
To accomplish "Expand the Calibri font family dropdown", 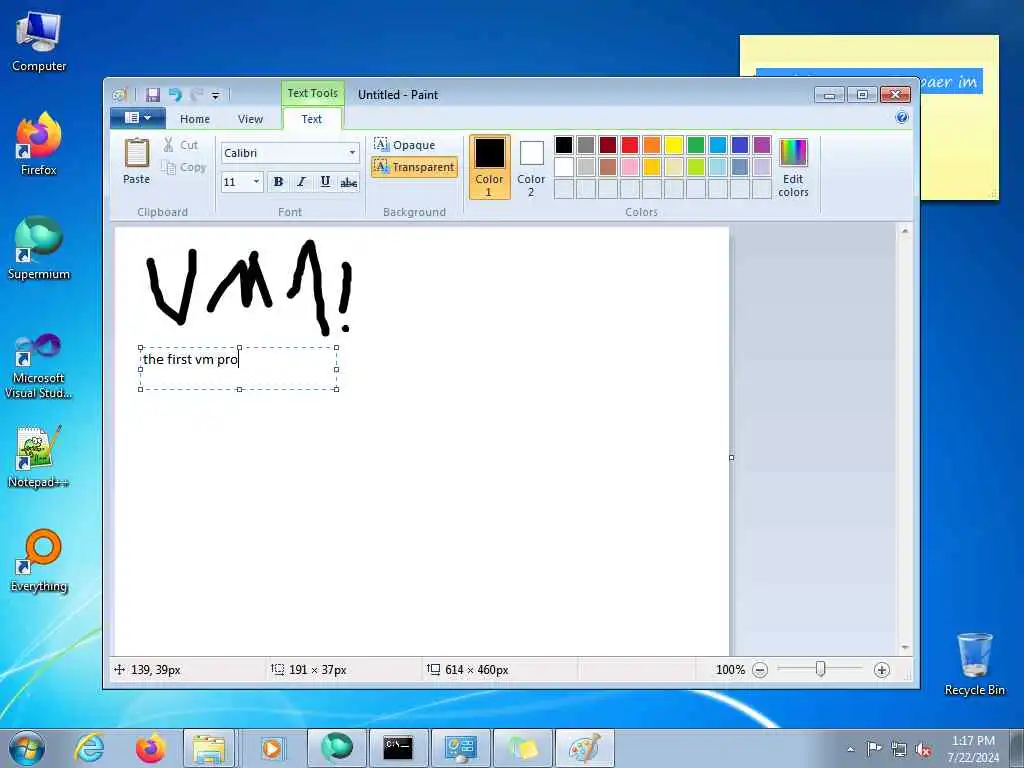I will [x=352, y=153].
